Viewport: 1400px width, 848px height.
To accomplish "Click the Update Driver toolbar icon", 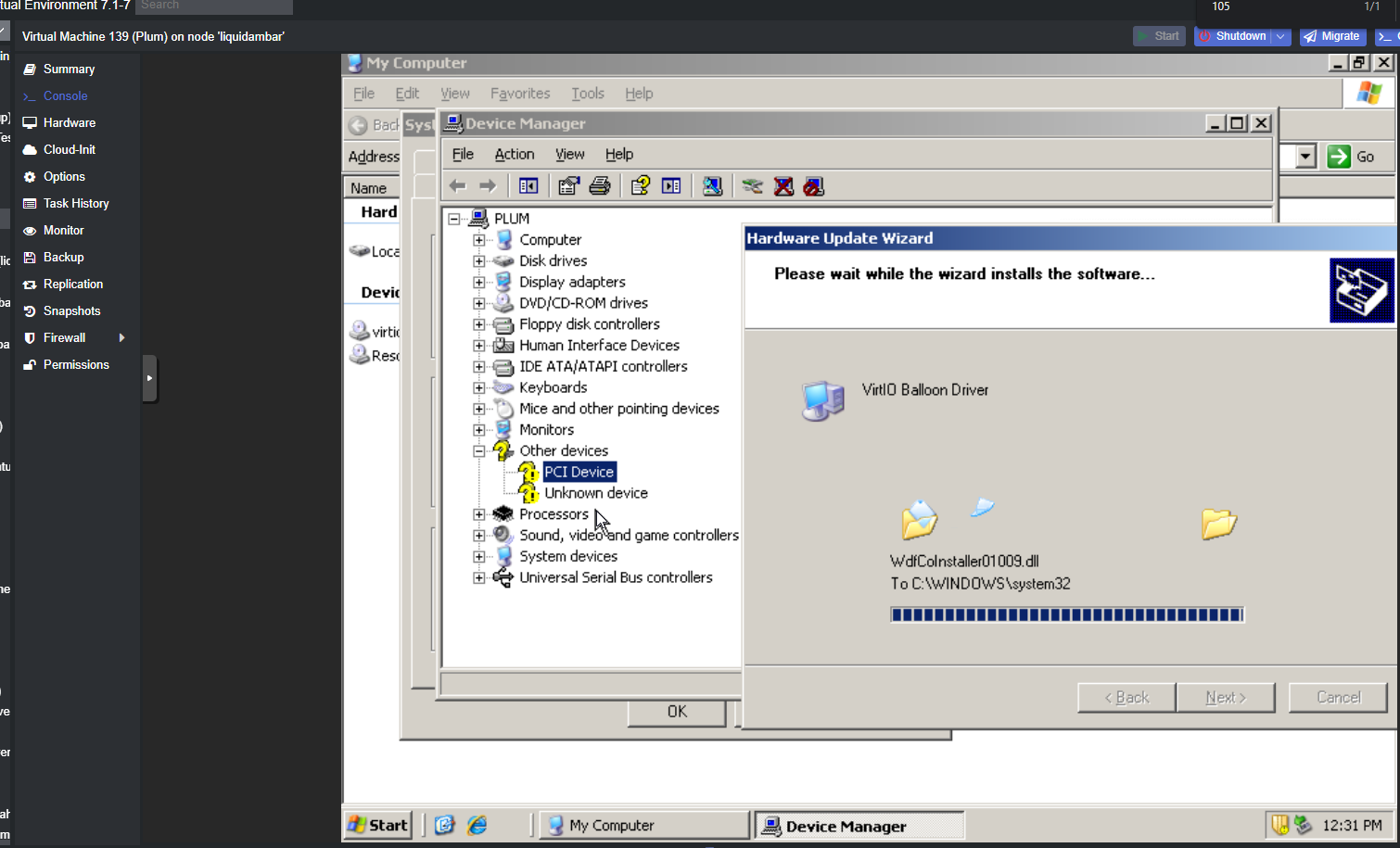I will (753, 186).
